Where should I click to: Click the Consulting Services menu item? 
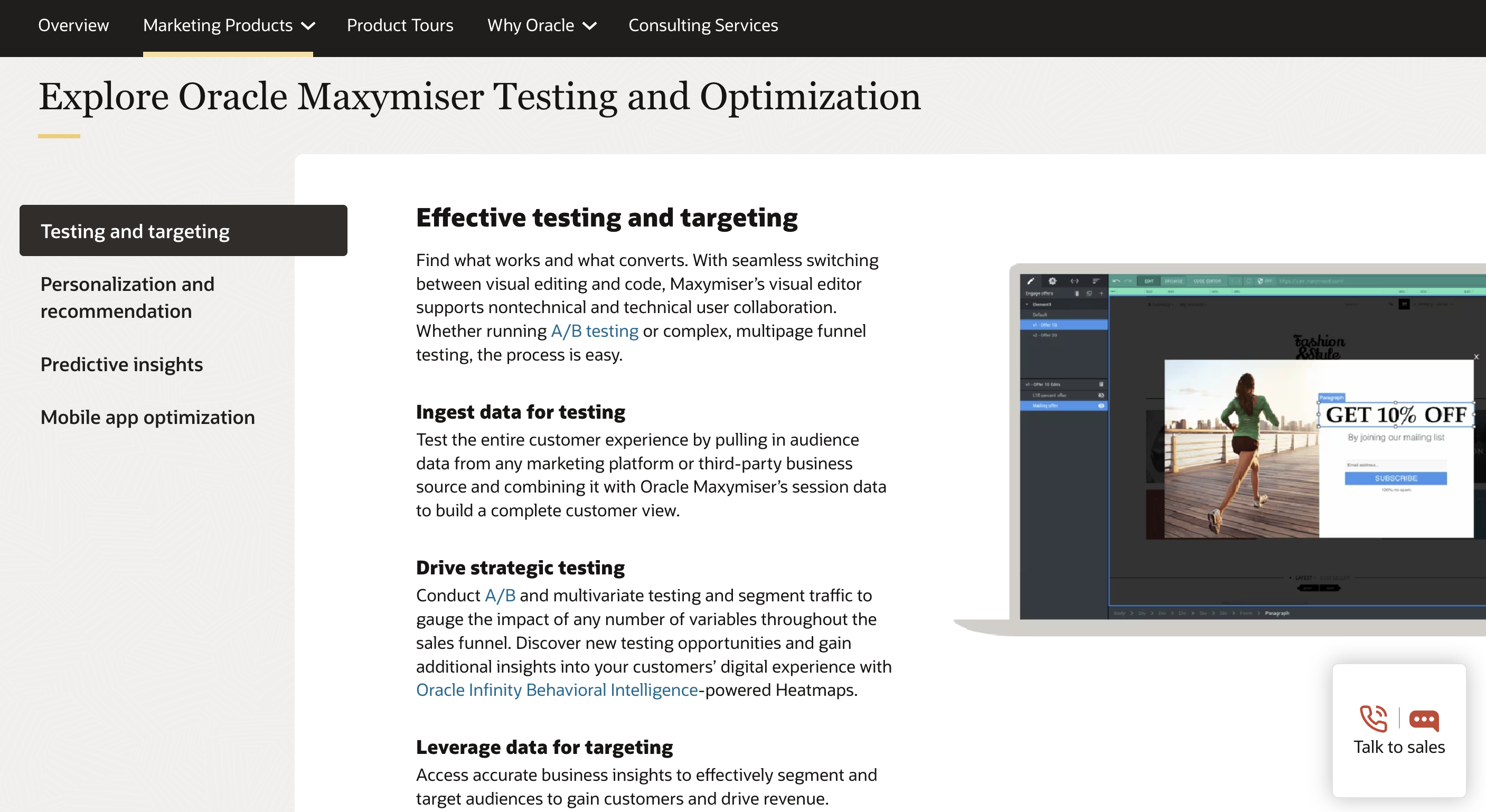point(703,25)
